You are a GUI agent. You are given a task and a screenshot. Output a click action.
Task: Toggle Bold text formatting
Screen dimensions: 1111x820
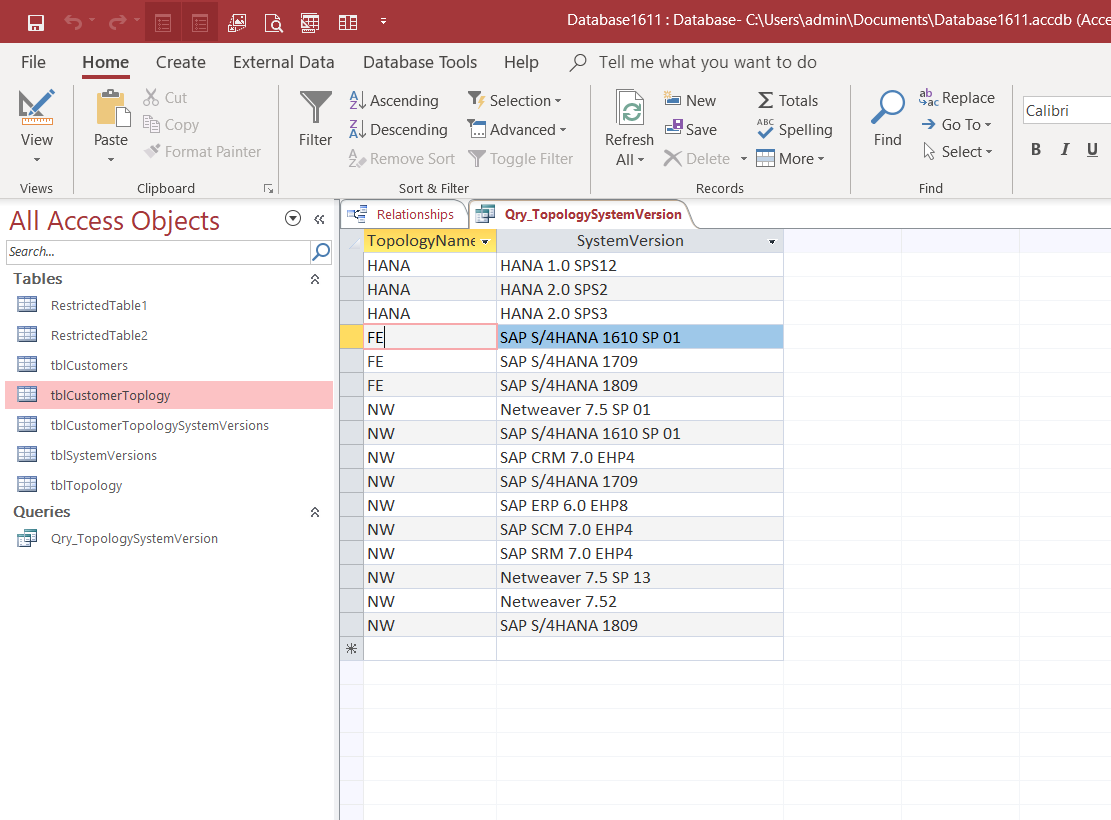[1036, 150]
